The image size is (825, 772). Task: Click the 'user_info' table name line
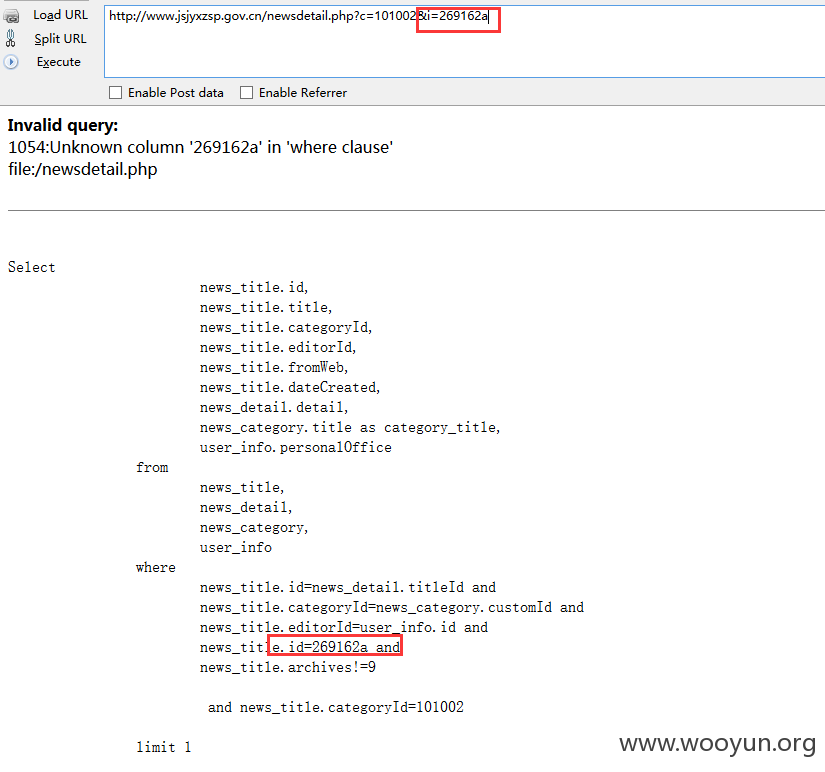point(236,547)
